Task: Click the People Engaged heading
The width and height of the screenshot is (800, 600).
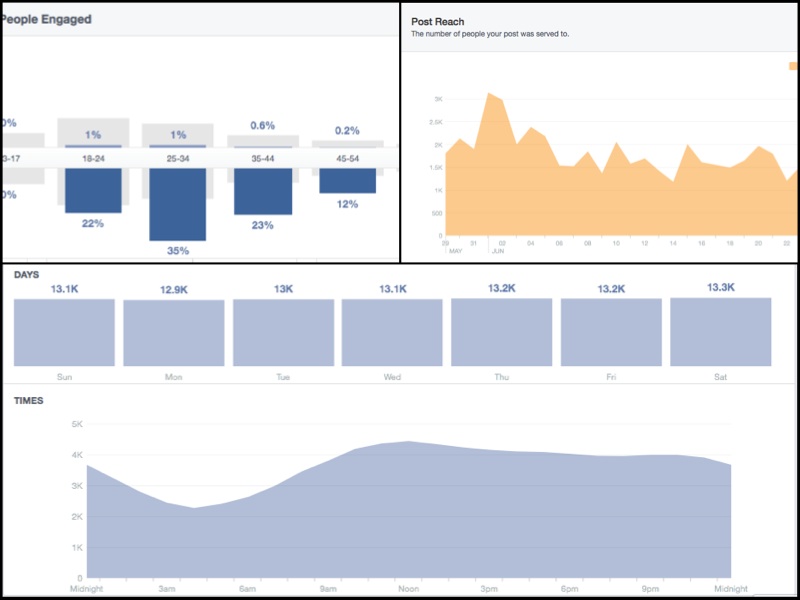Action: (x=46, y=19)
